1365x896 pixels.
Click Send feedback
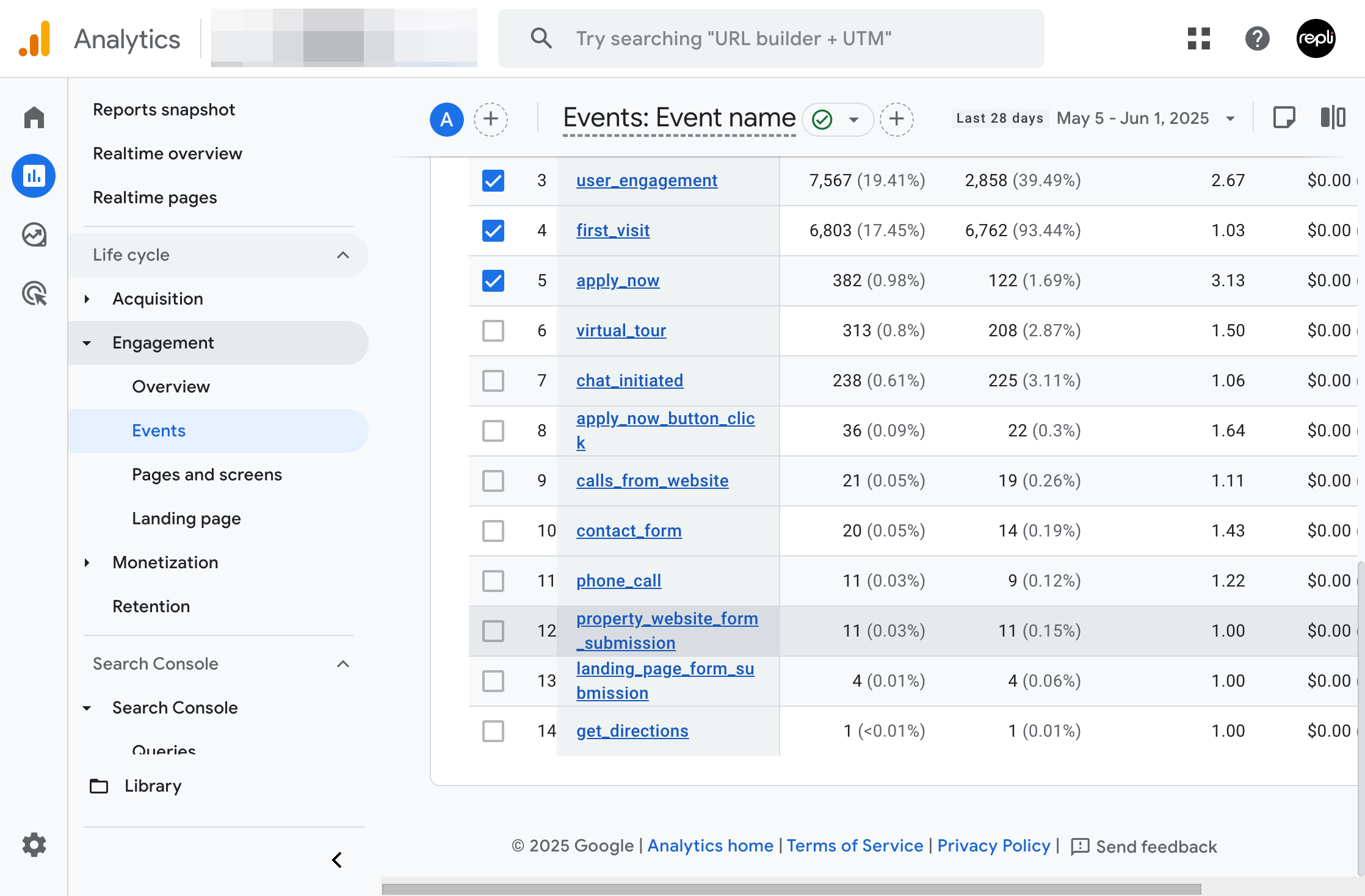click(x=1144, y=847)
